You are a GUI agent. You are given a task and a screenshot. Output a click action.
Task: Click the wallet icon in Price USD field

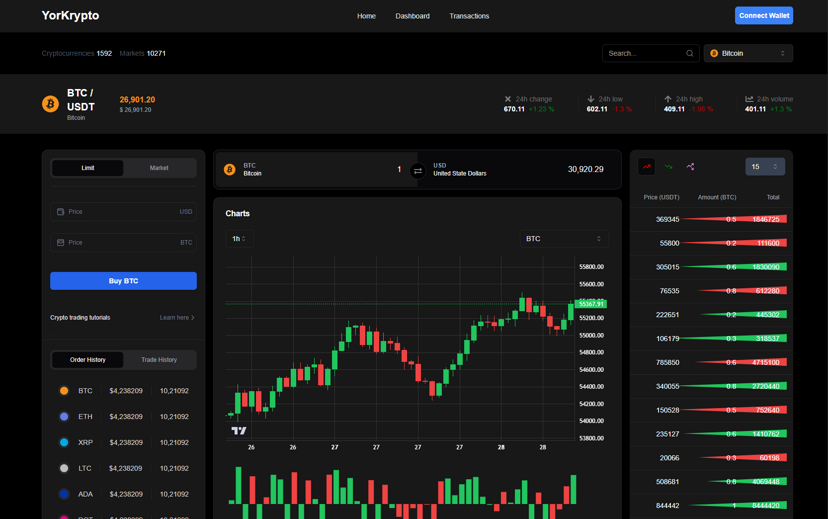(x=60, y=212)
